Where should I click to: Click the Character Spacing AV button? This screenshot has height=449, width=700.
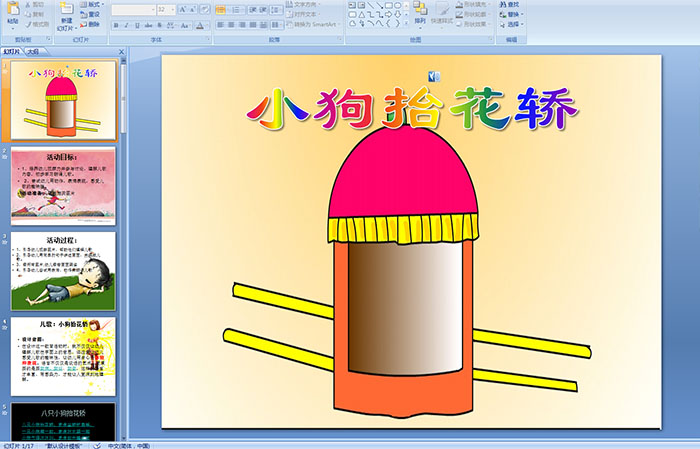(171, 25)
